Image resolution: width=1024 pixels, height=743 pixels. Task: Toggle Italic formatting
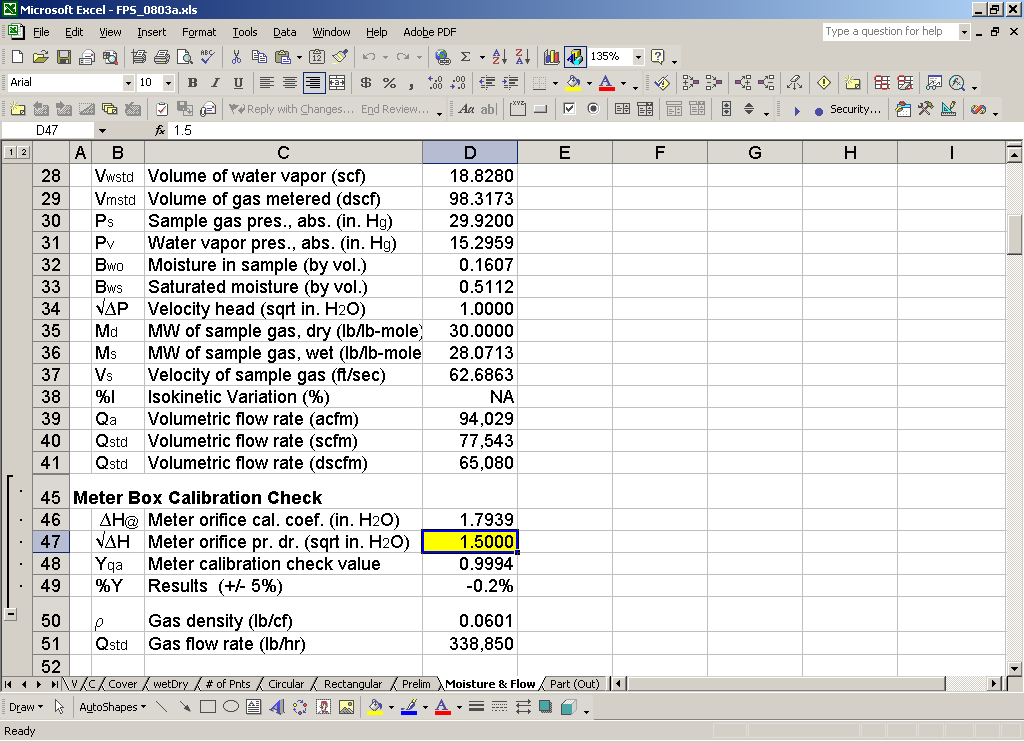[215, 83]
